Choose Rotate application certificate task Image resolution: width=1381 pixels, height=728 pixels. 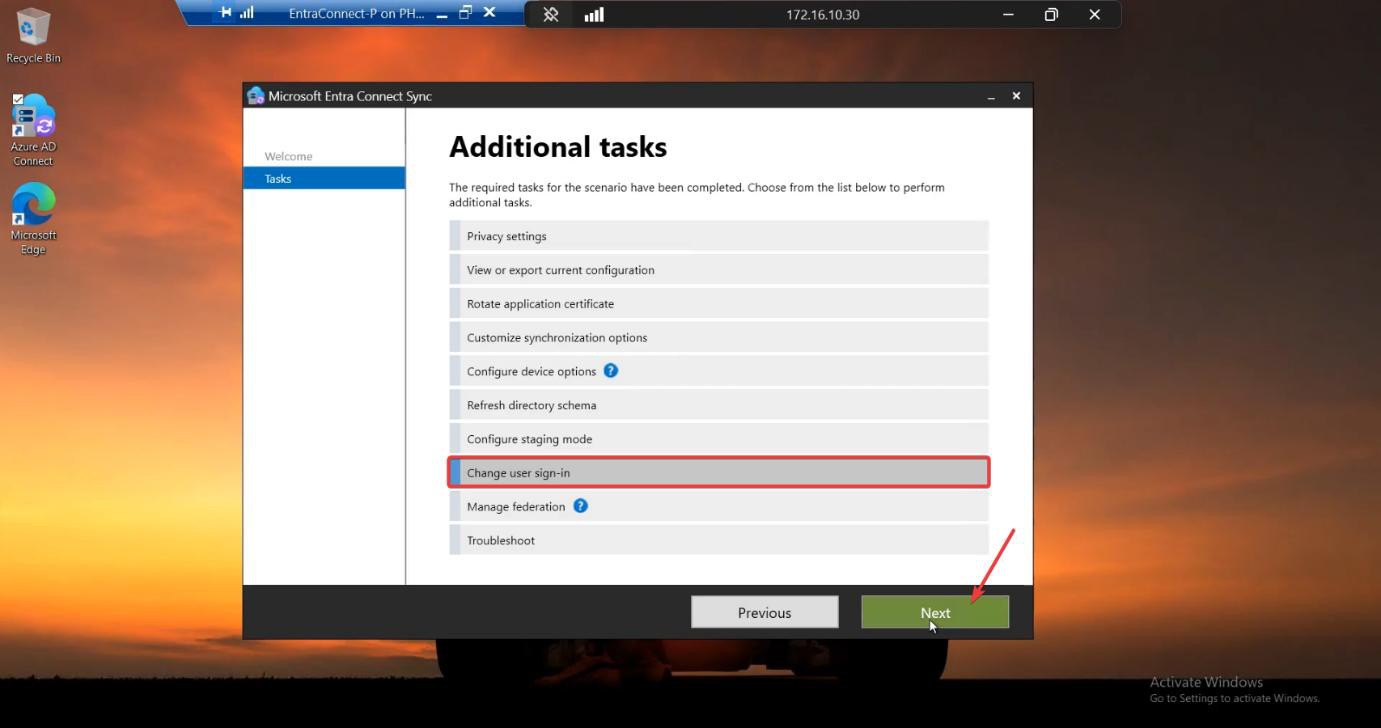coord(719,304)
